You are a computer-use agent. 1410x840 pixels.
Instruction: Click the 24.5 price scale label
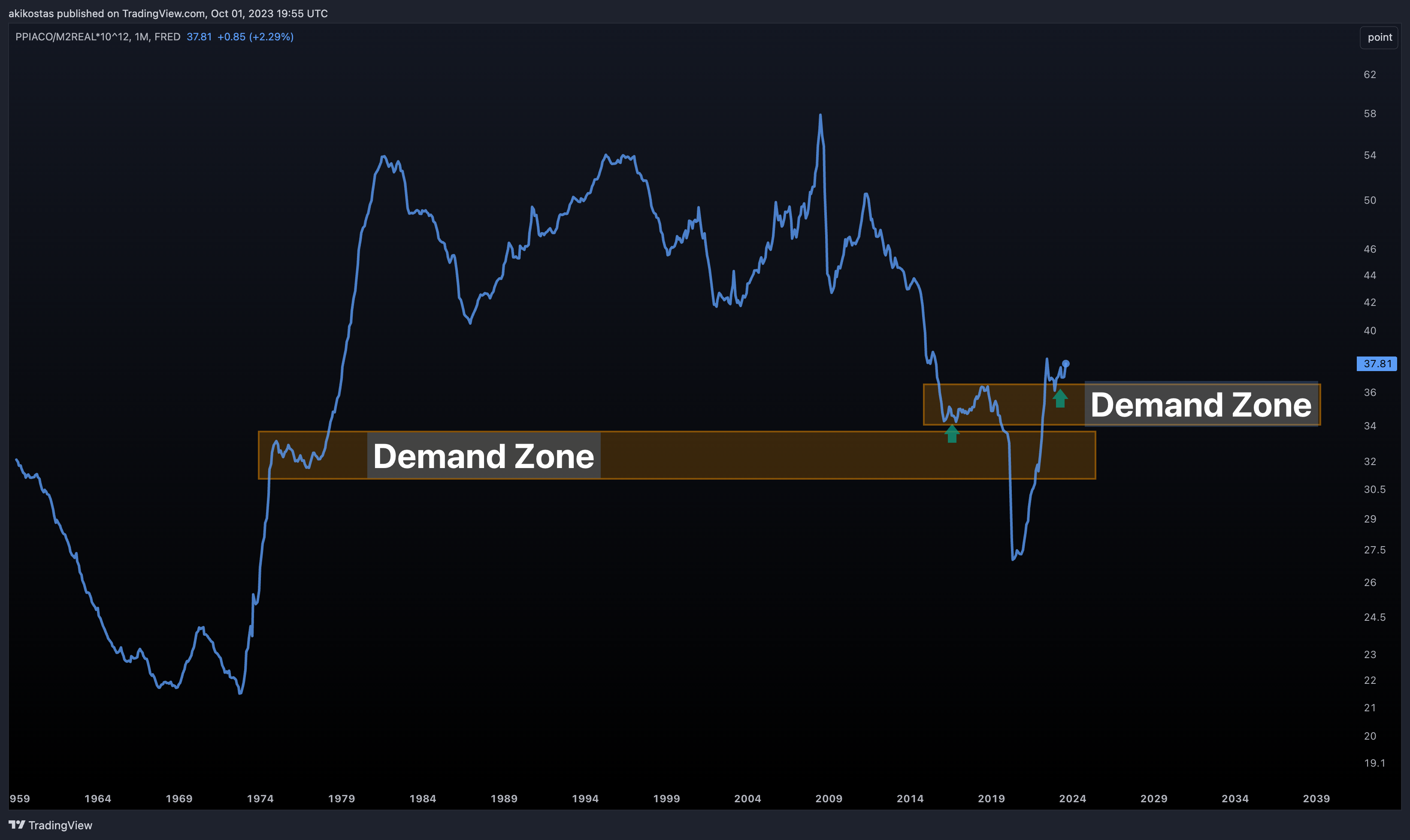[x=1374, y=617]
